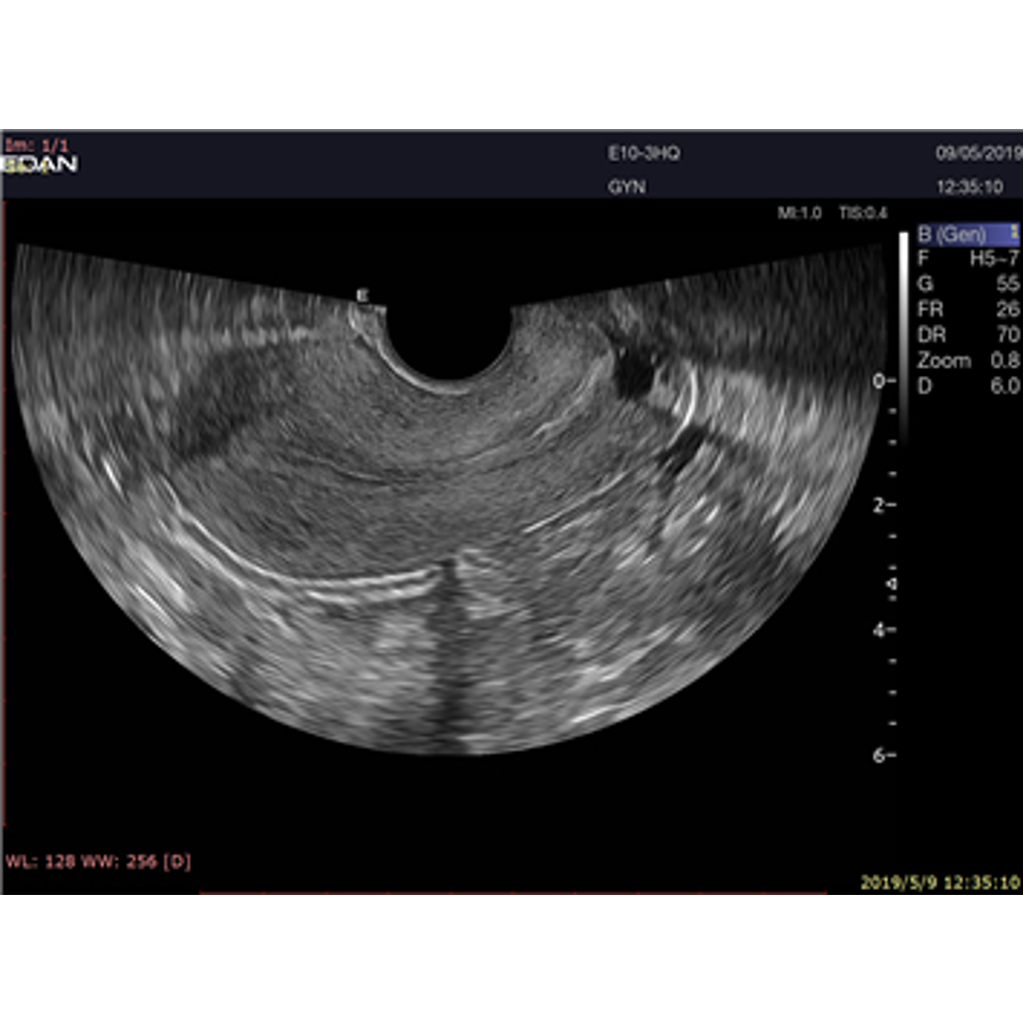
Task: Click the 0 cm depth scale marker
Action: pyautogui.click(x=884, y=381)
